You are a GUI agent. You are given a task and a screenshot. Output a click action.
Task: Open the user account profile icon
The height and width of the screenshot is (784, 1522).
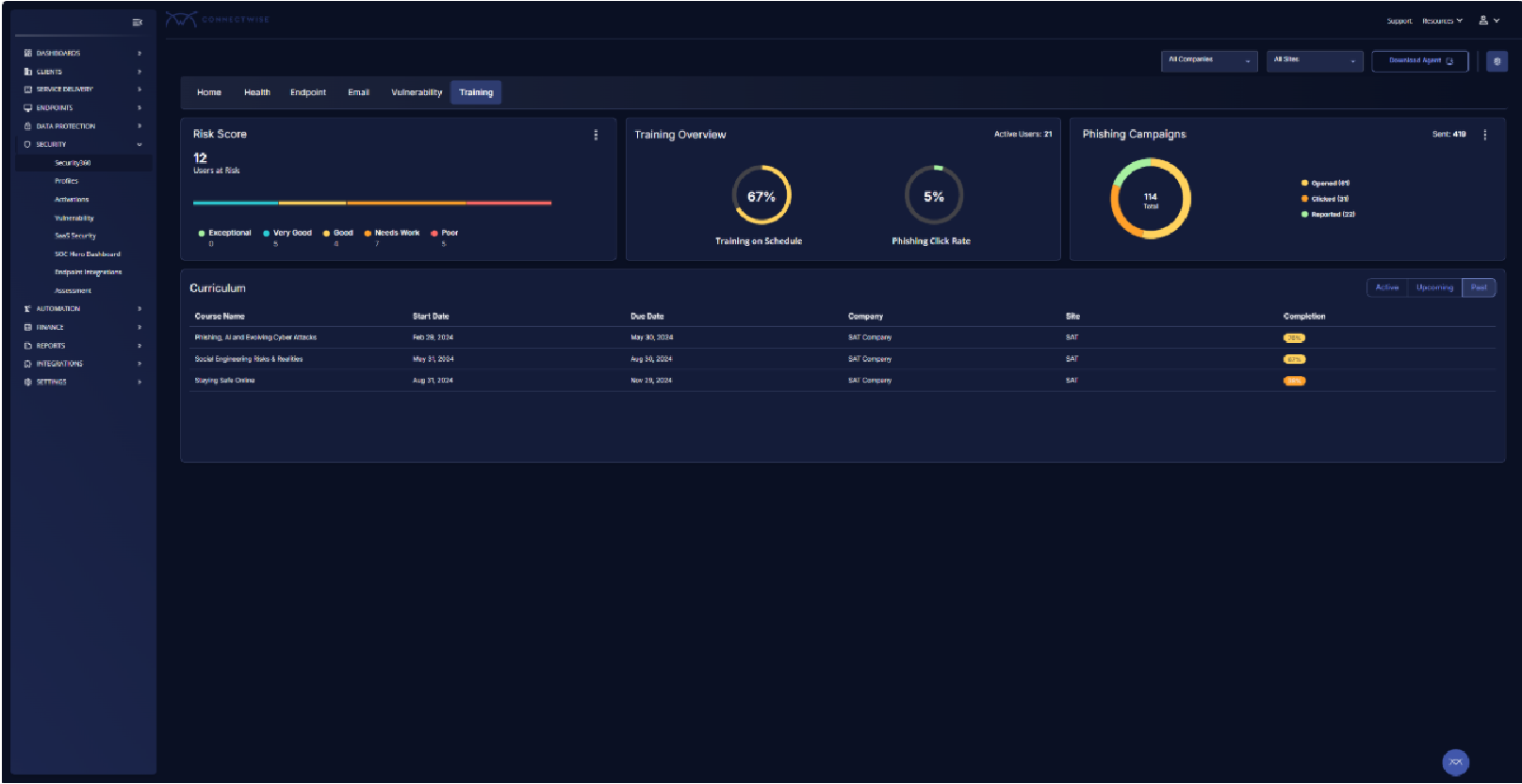[1483, 20]
